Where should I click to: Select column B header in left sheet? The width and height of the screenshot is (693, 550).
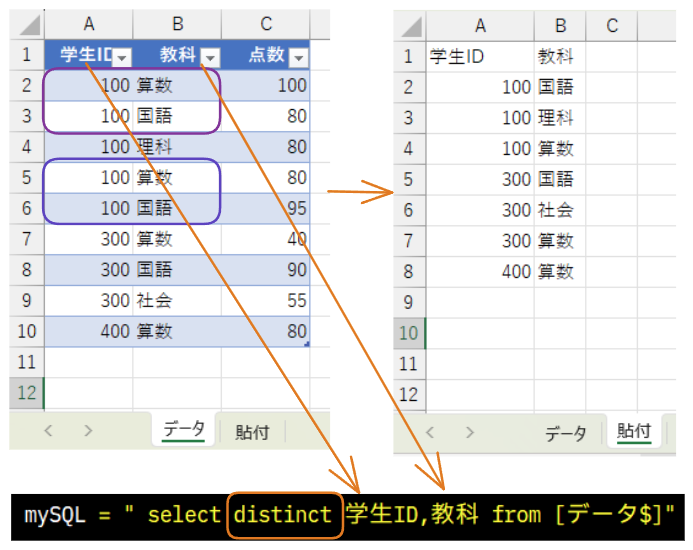point(177,24)
